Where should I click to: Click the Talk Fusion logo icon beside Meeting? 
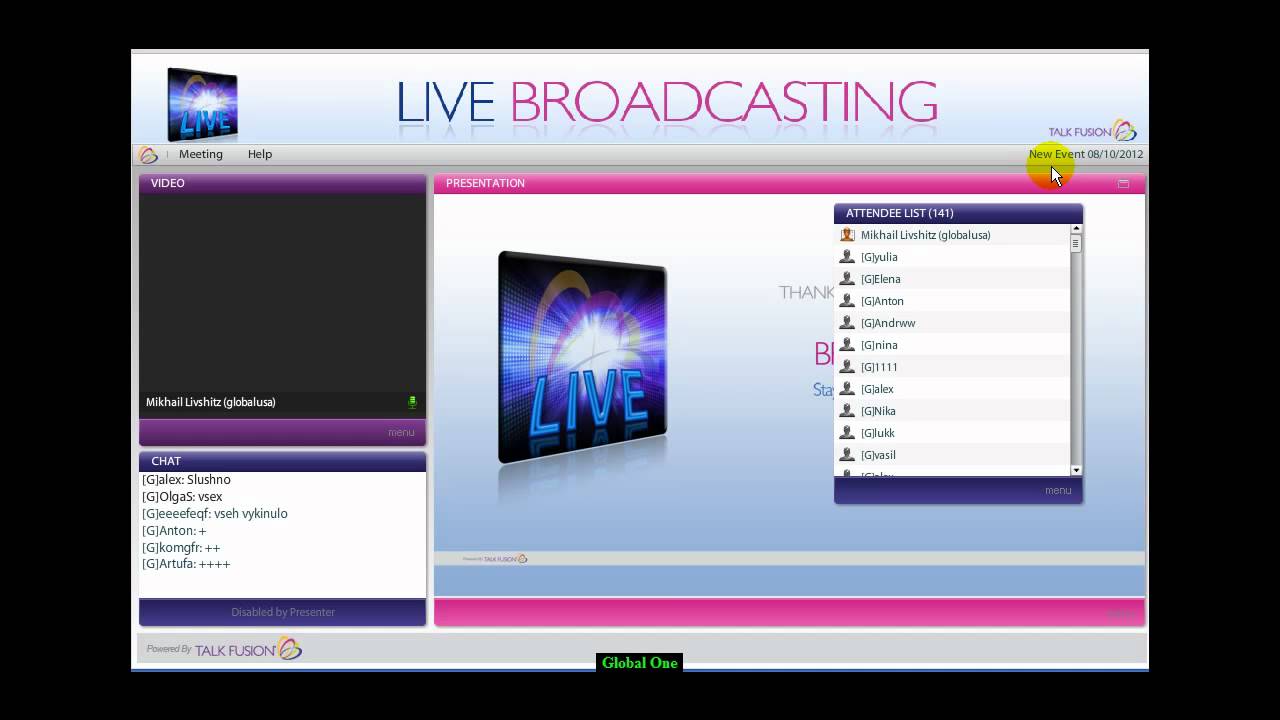pos(148,155)
